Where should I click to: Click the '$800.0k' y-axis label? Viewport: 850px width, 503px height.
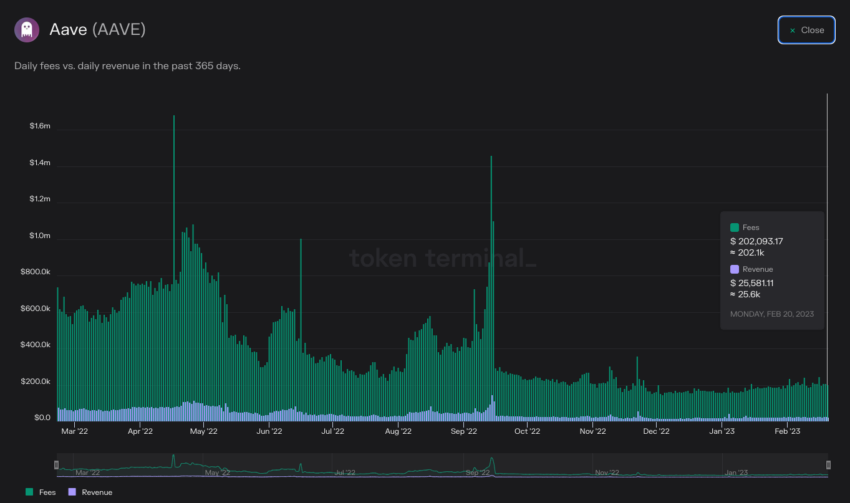(35, 272)
